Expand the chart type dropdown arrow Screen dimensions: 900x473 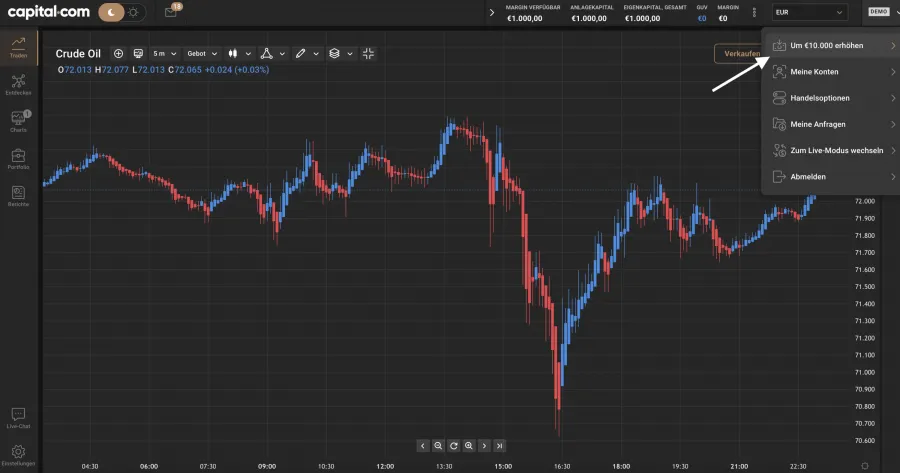point(248,54)
